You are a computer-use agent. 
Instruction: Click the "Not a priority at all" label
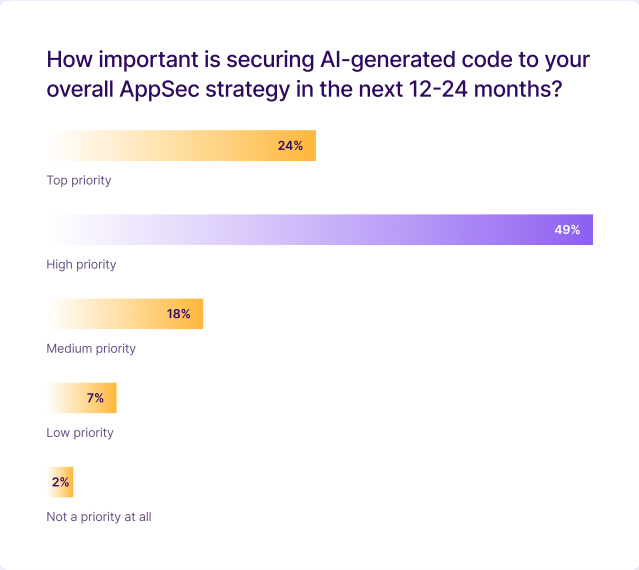(x=99, y=517)
